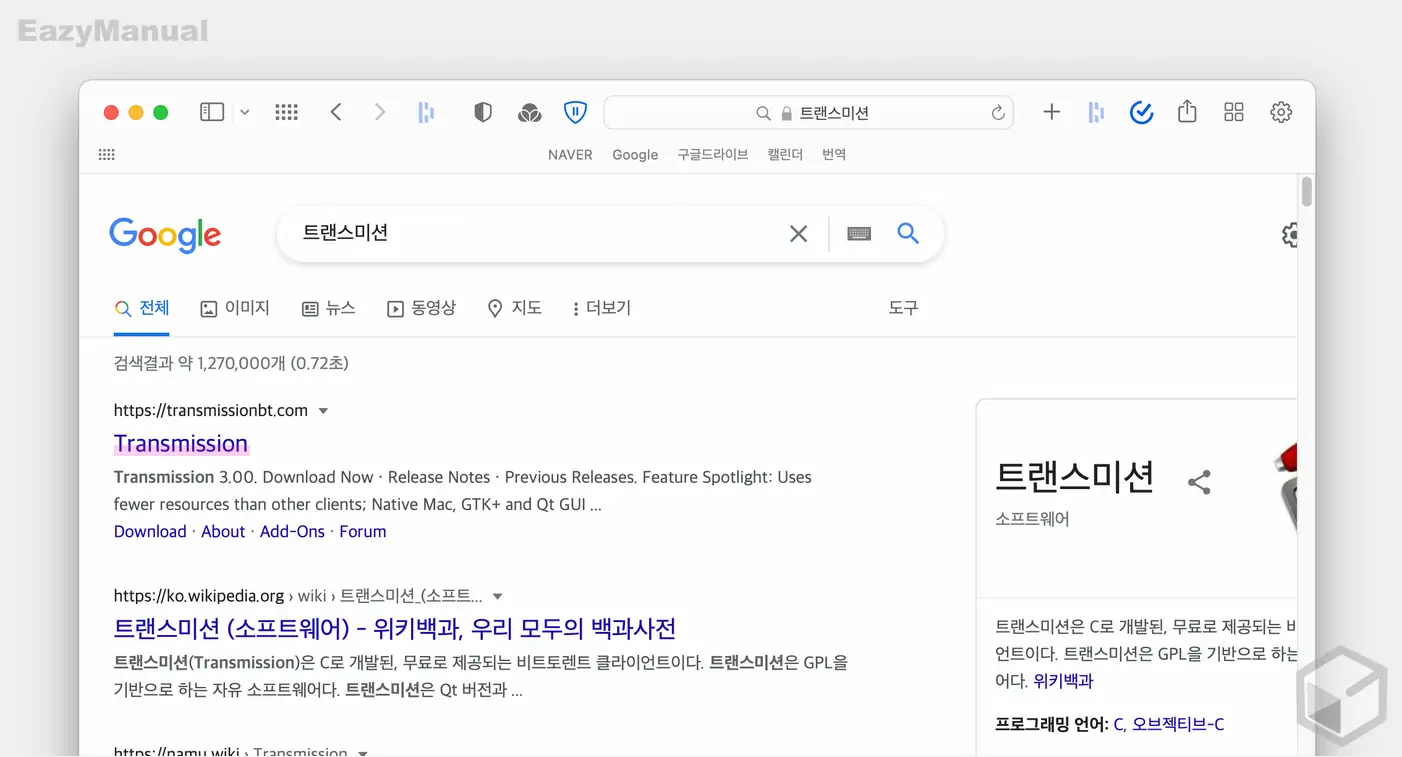This screenshot has width=1402, height=757.
Task: Open the Transmission search result link
Action: coord(181,443)
